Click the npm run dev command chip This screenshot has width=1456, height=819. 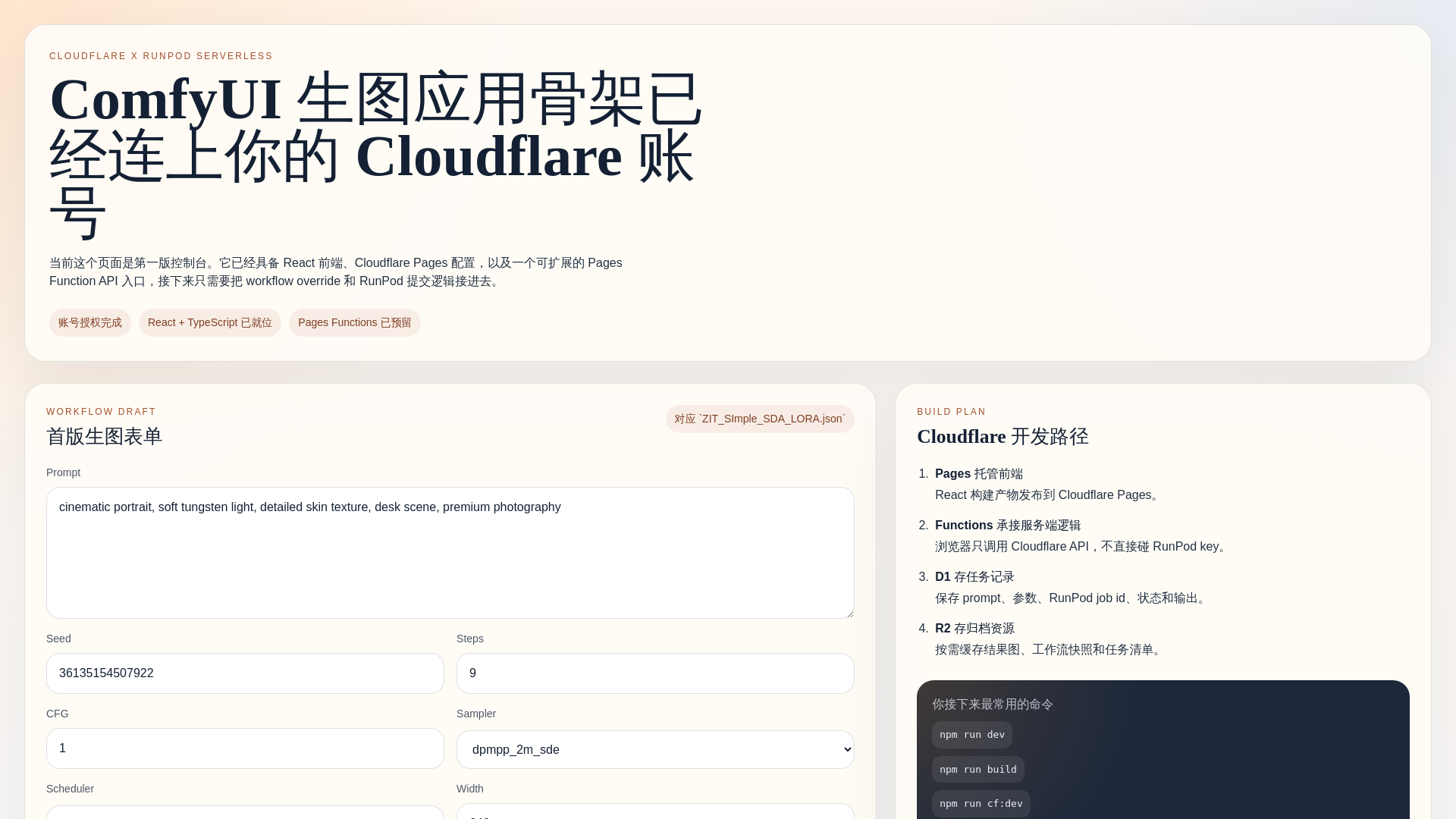point(972,735)
